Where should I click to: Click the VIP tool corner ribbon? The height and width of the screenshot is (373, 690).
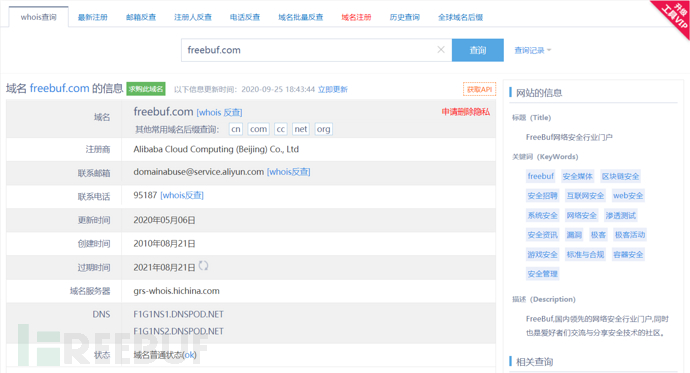[x=673, y=17]
